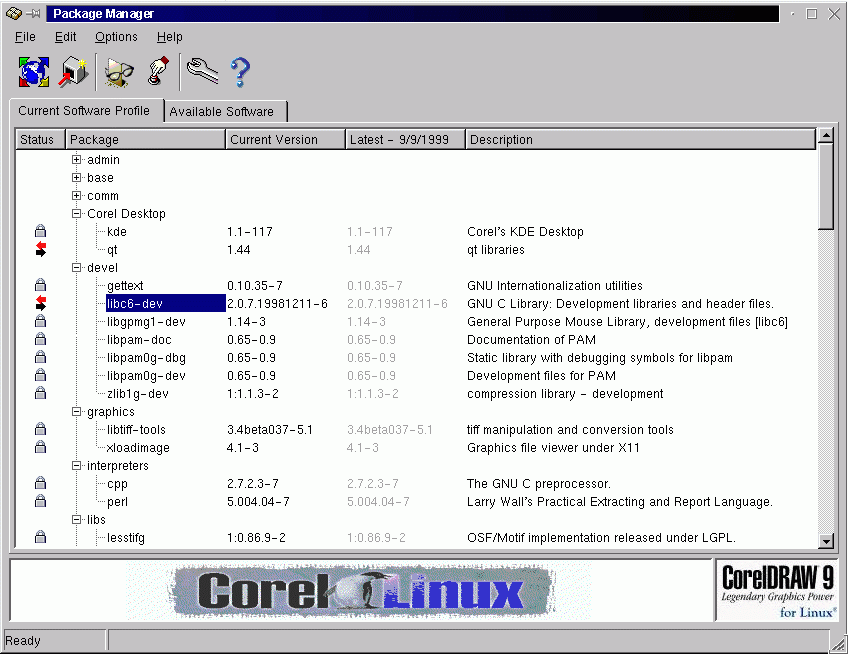Sort by the Current Version column header

[x=285, y=140]
